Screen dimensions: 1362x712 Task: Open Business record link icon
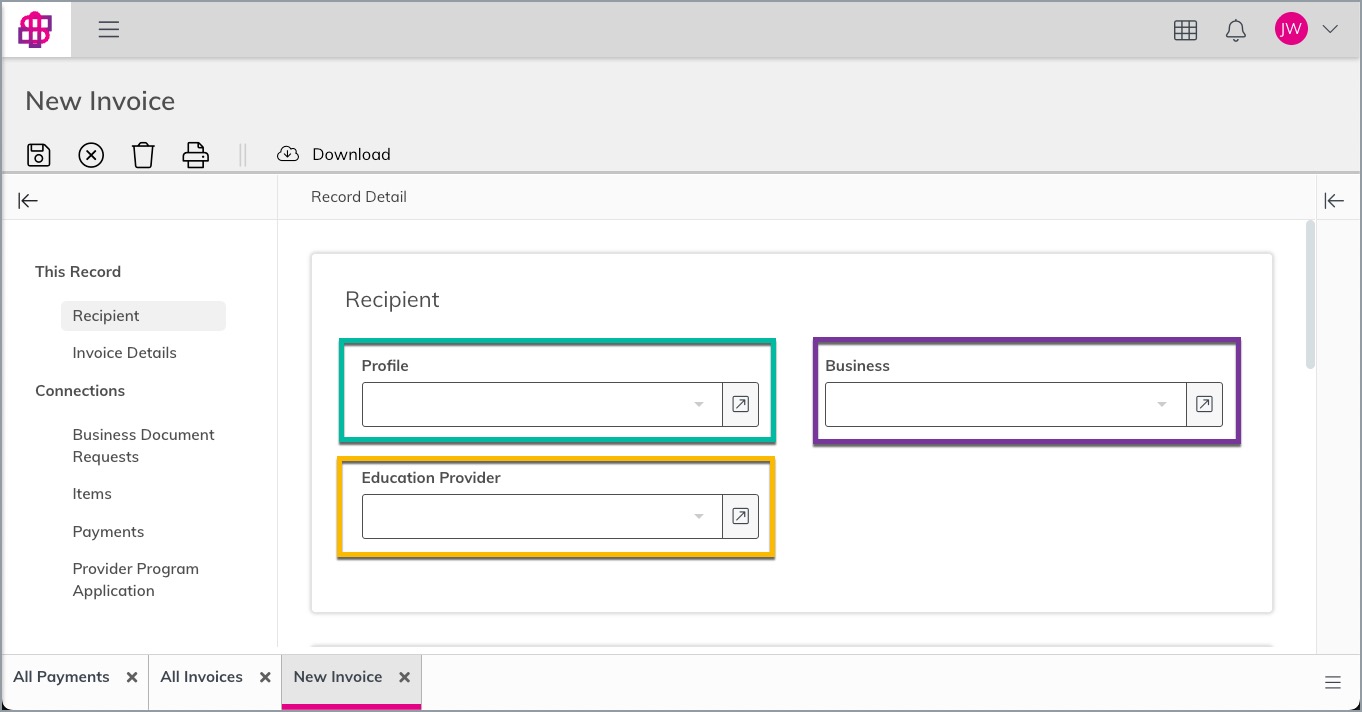[1204, 404]
